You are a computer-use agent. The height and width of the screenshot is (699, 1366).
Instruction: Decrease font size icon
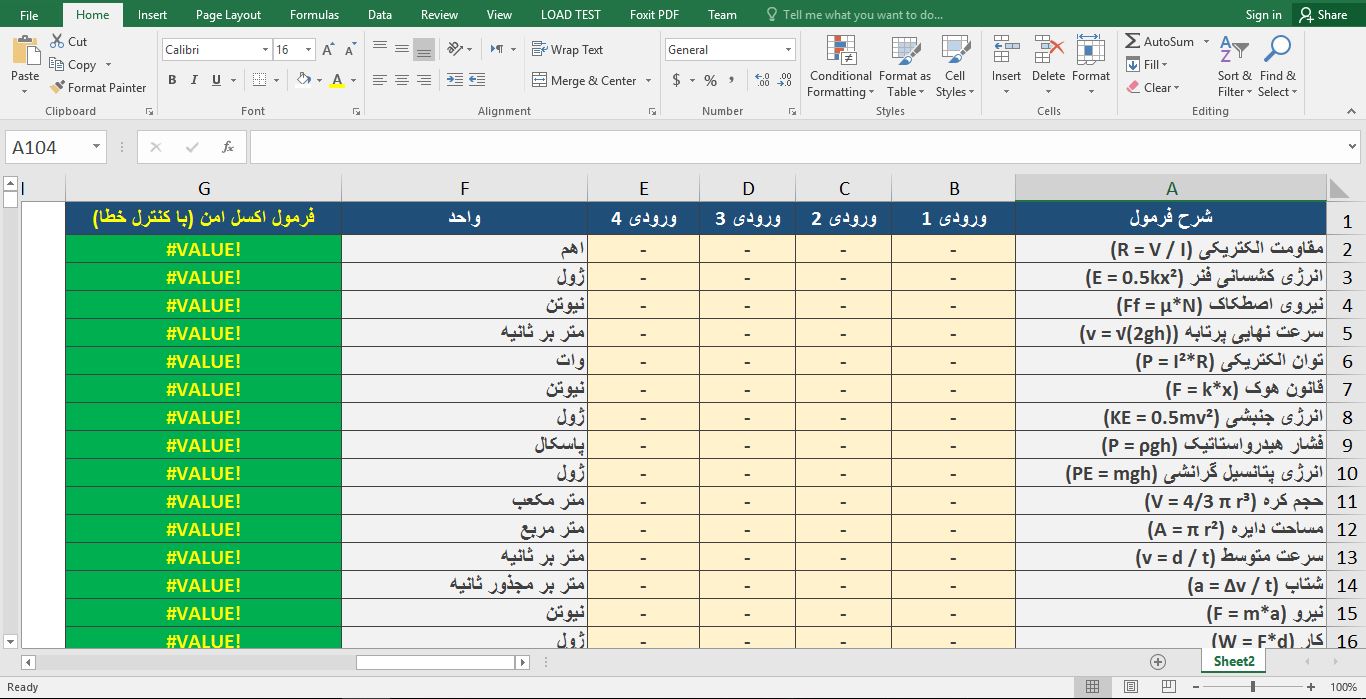click(x=349, y=49)
